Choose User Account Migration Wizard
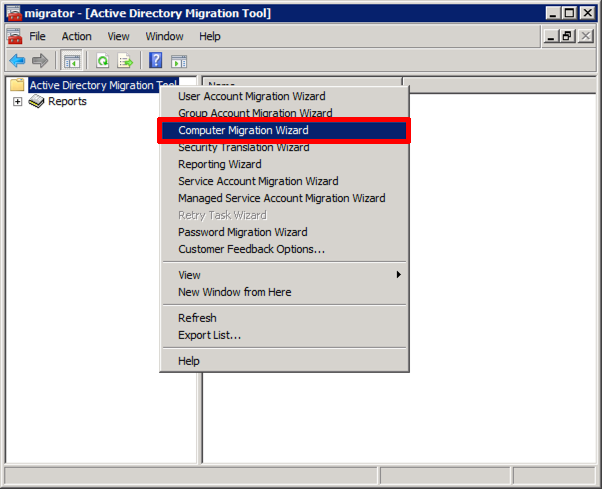The width and height of the screenshot is (602, 489). 284,96
